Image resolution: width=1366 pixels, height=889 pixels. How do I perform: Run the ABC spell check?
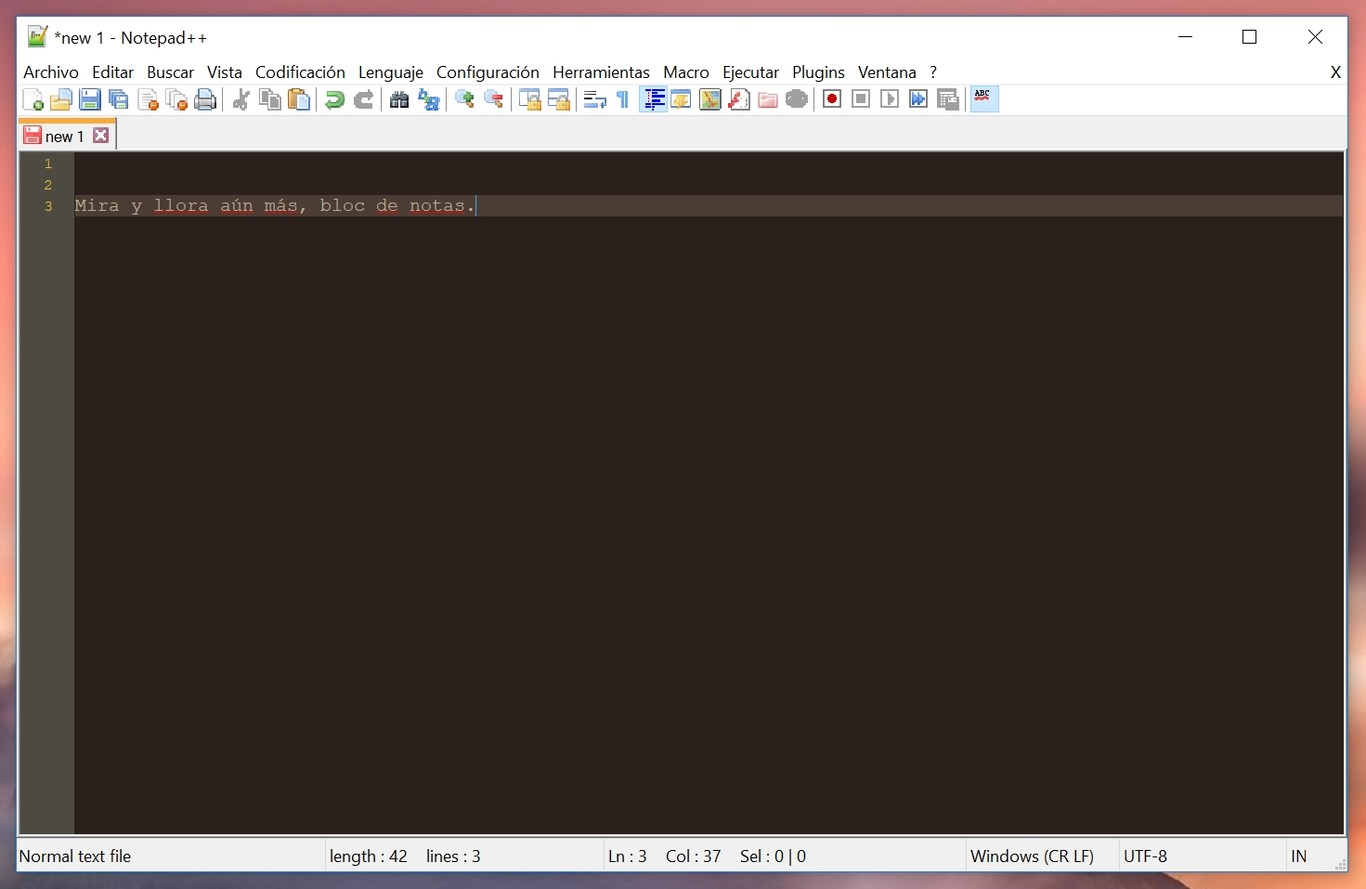[983, 98]
